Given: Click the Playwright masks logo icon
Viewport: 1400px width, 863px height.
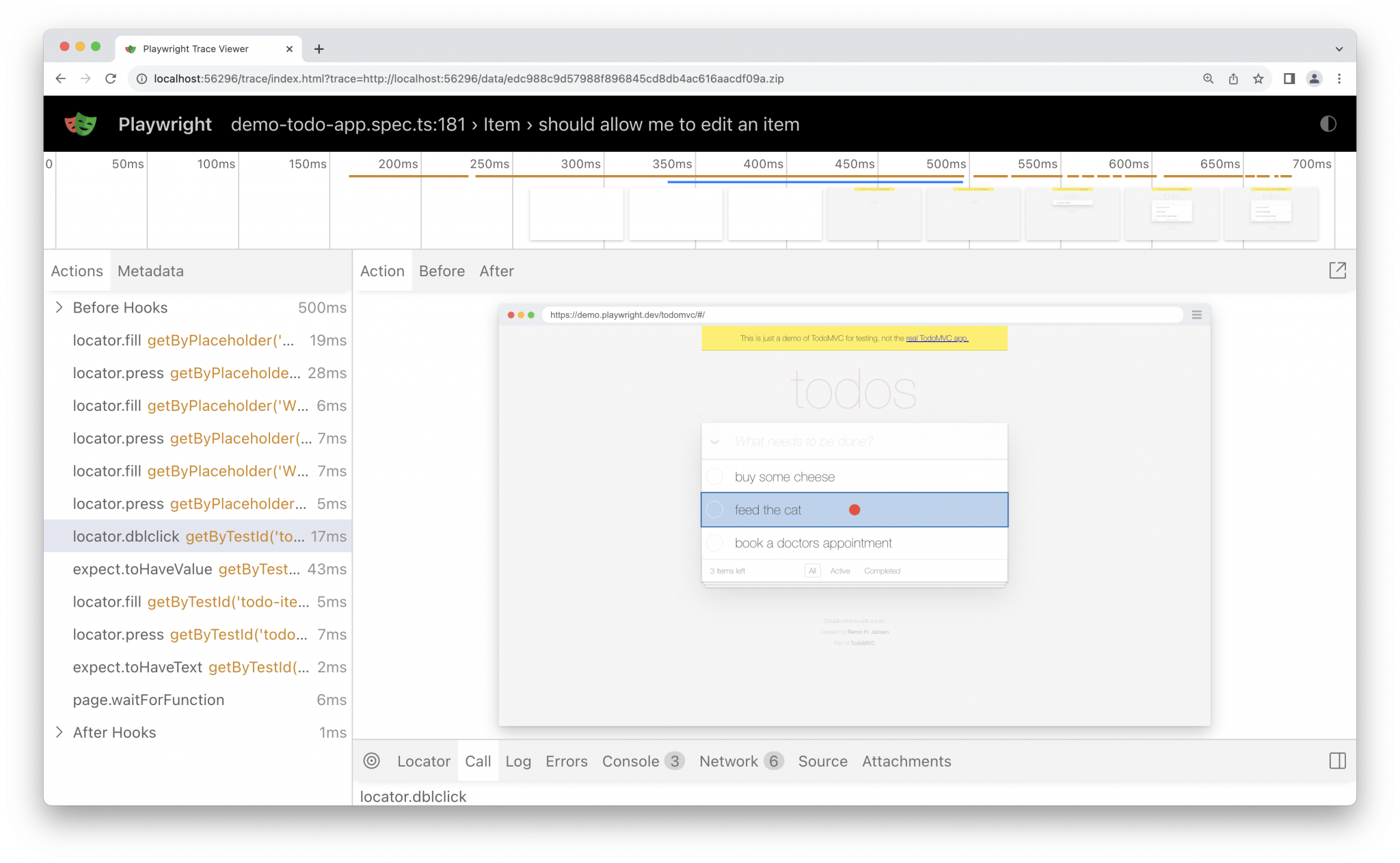Looking at the screenshot, I should (x=80, y=124).
